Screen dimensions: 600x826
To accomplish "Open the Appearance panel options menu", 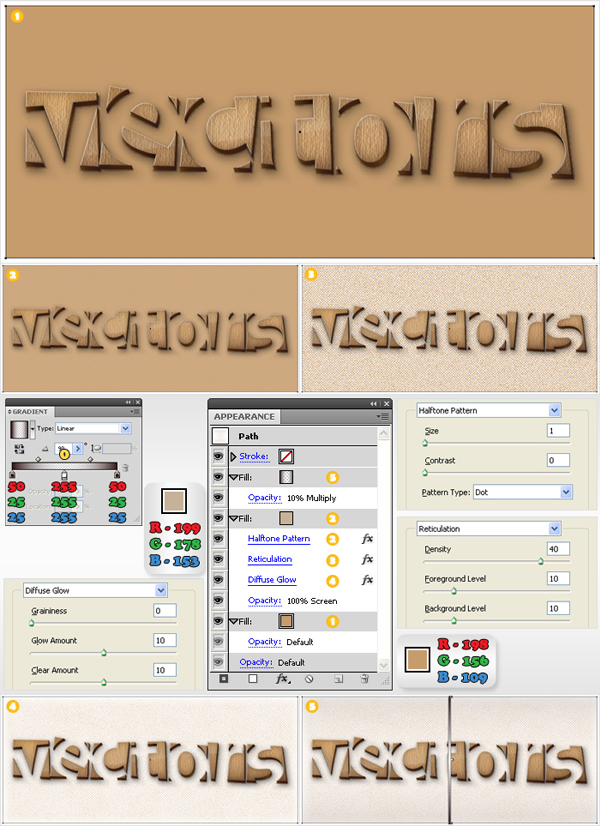I will 382,416.
